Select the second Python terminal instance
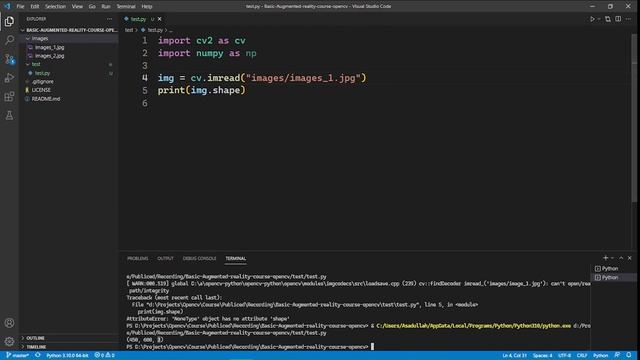The image size is (640, 360). (613, 278)
